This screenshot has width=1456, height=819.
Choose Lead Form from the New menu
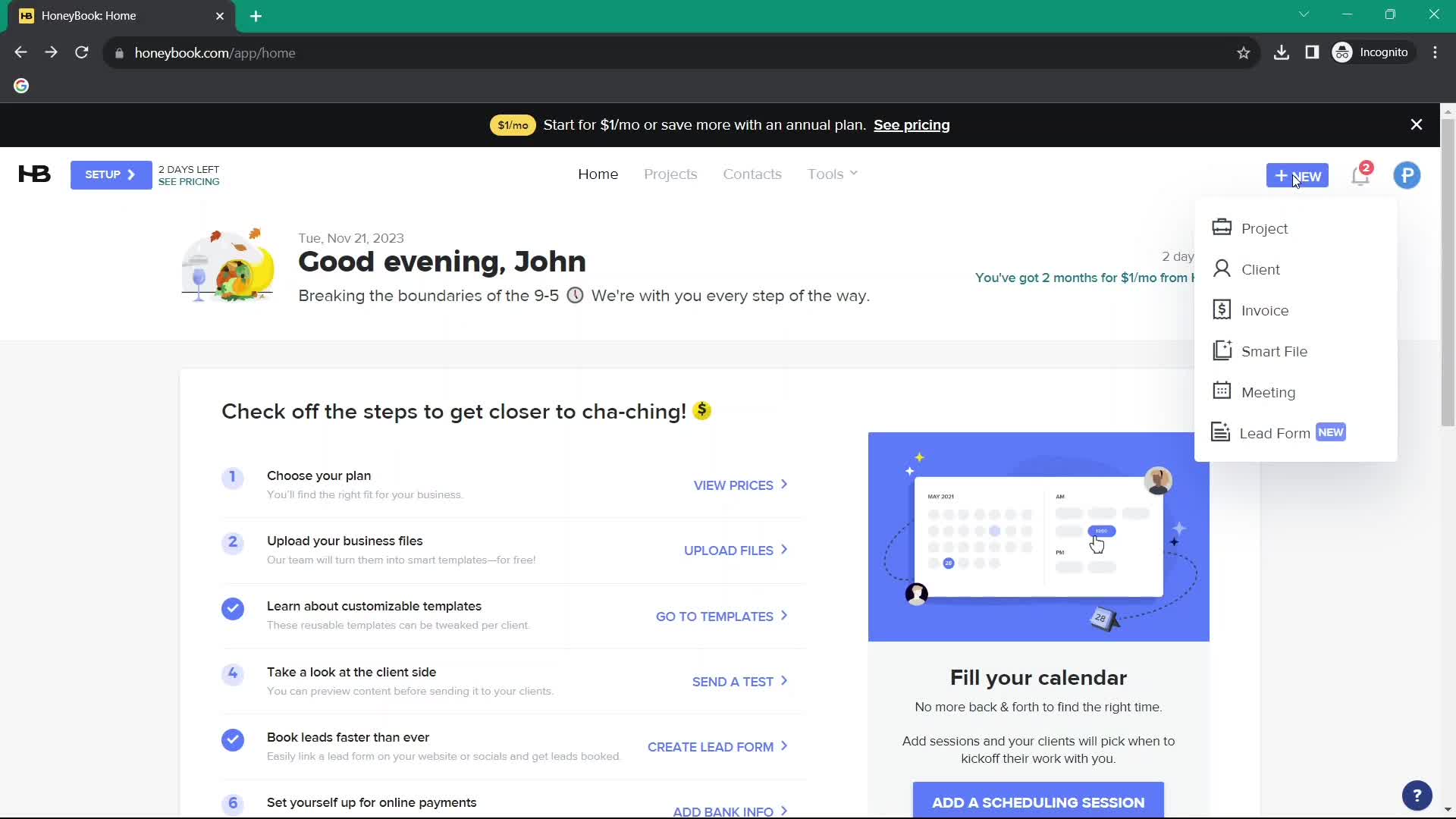[1295, 433]
